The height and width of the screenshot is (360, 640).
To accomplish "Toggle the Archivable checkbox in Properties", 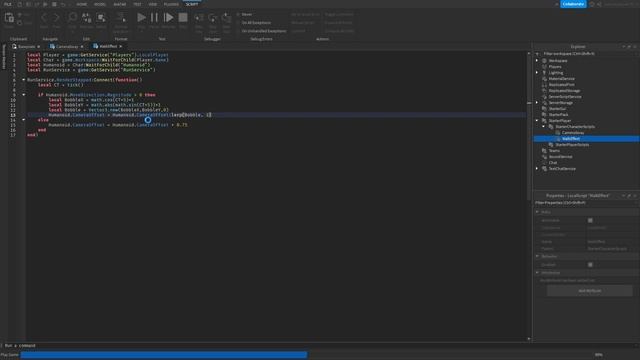I will pyautogui.click(x=590, y=220).
